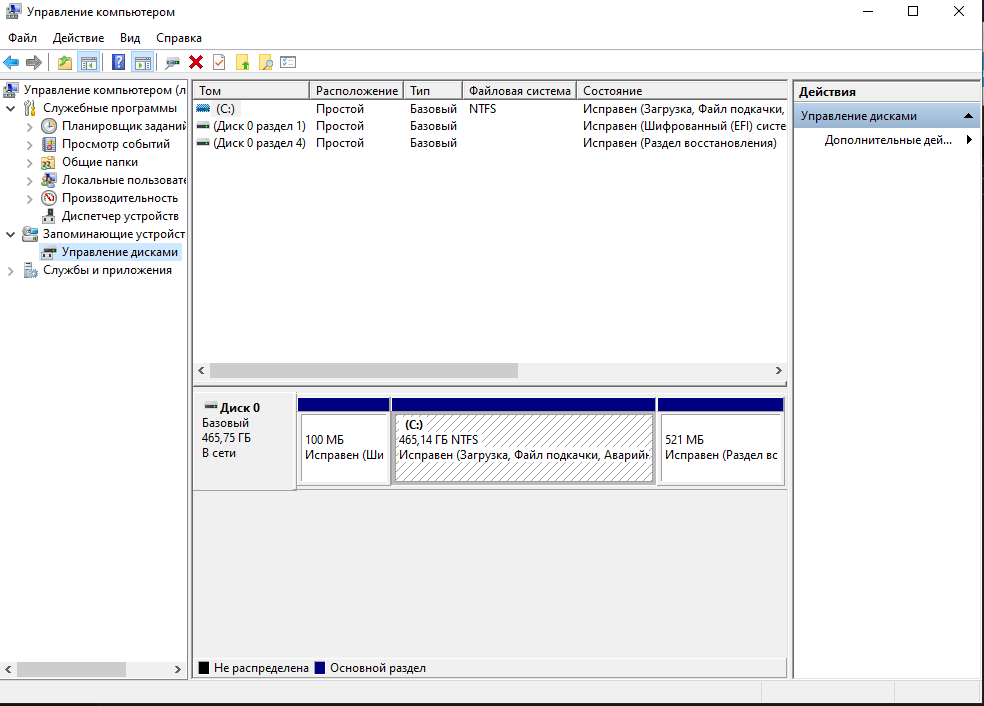This screenshot has height=706, width=984.
Task: Select the Службы и приложения icon
Action: (29, 270)
